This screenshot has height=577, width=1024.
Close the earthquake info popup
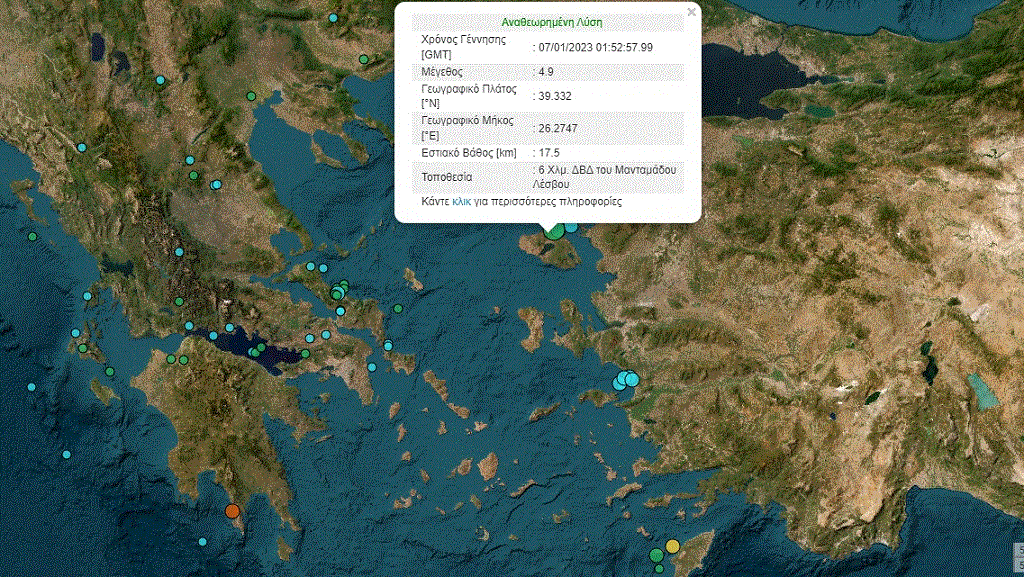(x=691, y=13)
